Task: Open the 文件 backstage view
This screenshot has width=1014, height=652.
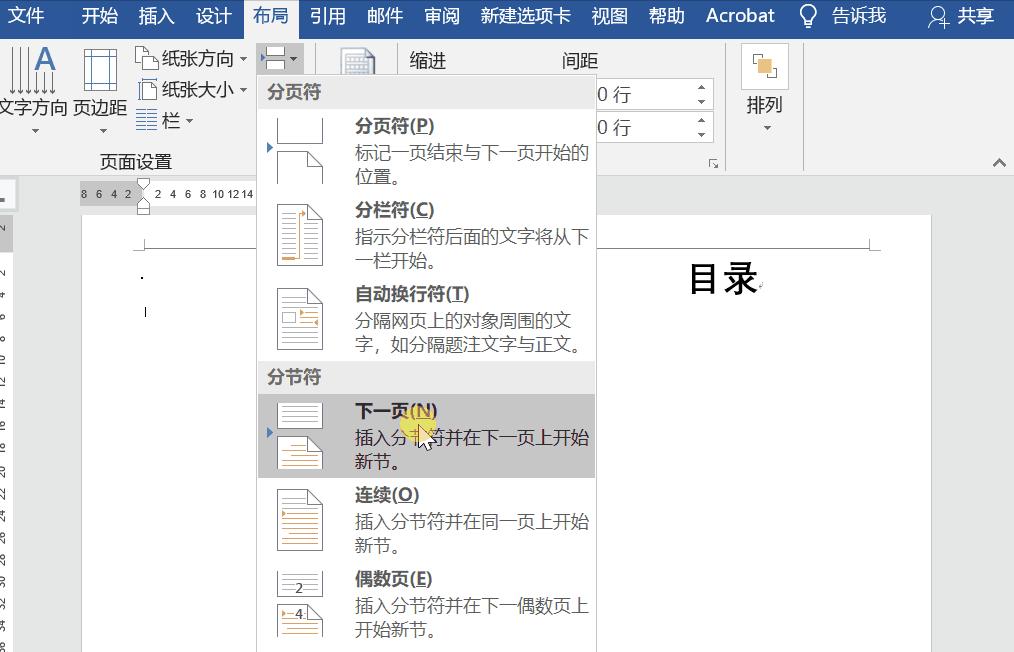Action: click(27, 15)
